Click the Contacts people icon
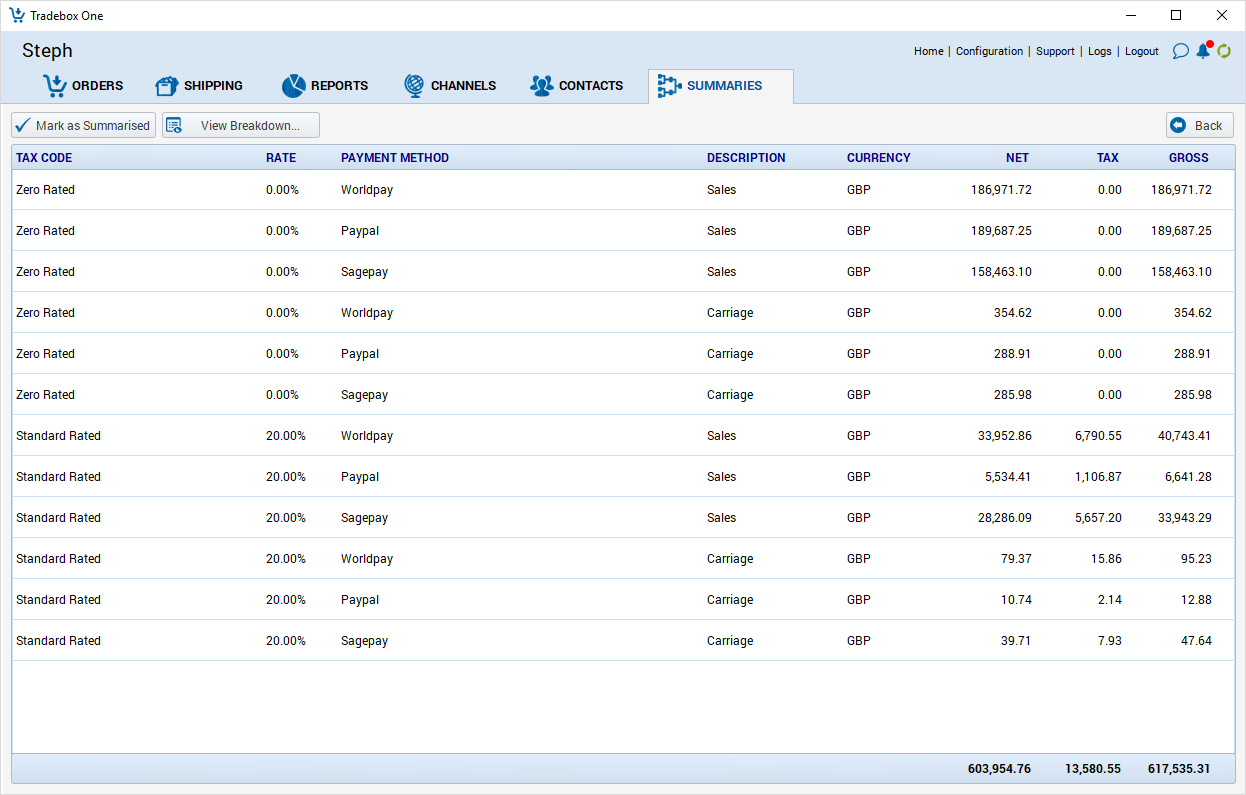This screenshot has width=1246, height=795. coord(541,86)
